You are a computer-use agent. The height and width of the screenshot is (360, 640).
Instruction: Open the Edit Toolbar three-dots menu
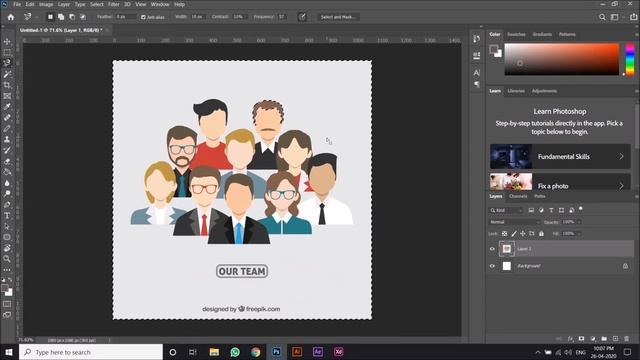(7, 270)
